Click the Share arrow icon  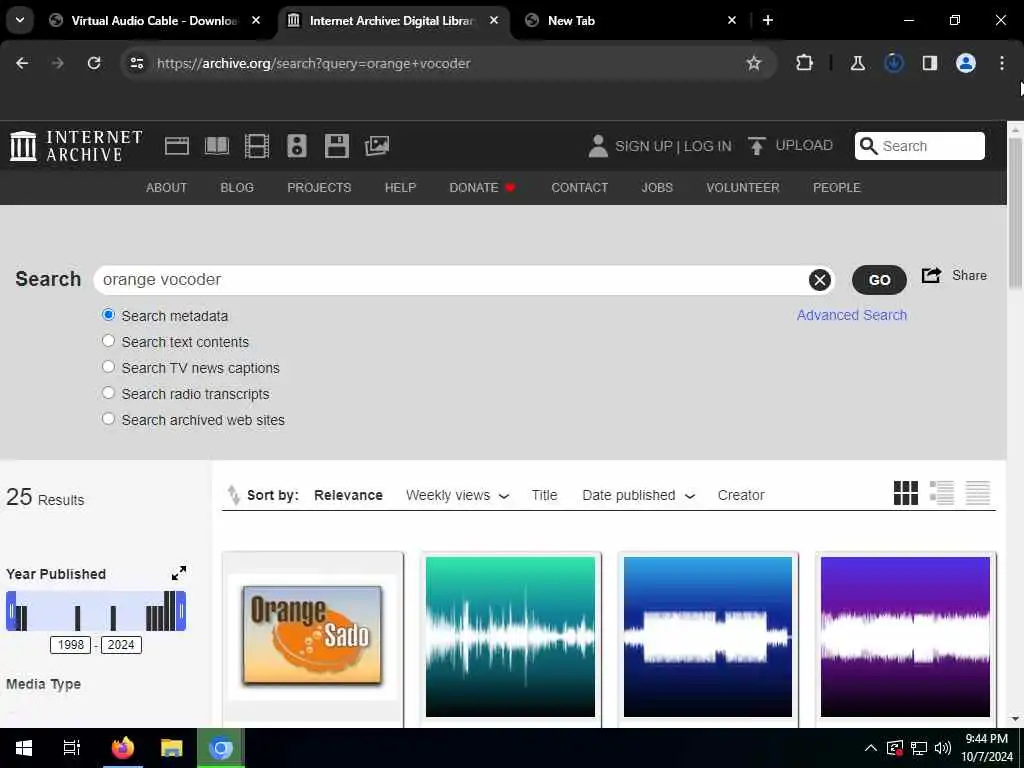tap(931, 275)
